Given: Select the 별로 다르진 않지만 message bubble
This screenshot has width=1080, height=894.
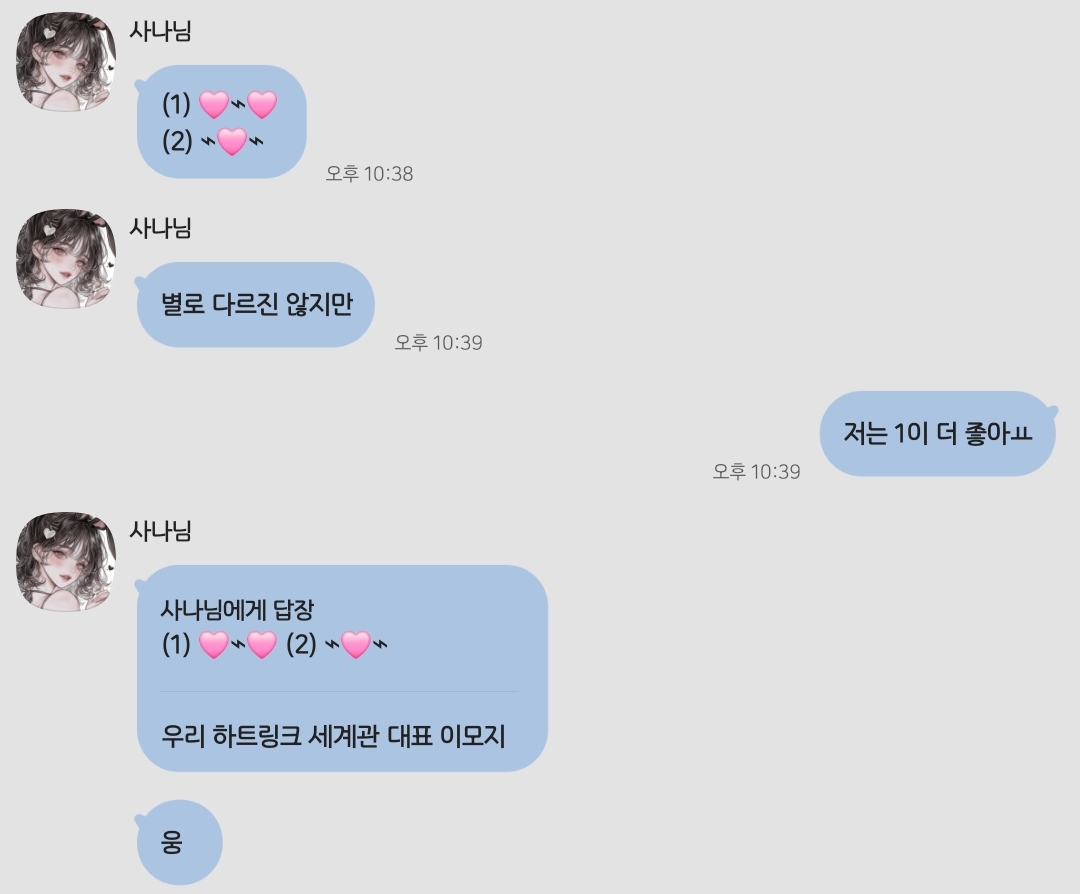Looking at the screenshot, I should (x=256, y=304).
